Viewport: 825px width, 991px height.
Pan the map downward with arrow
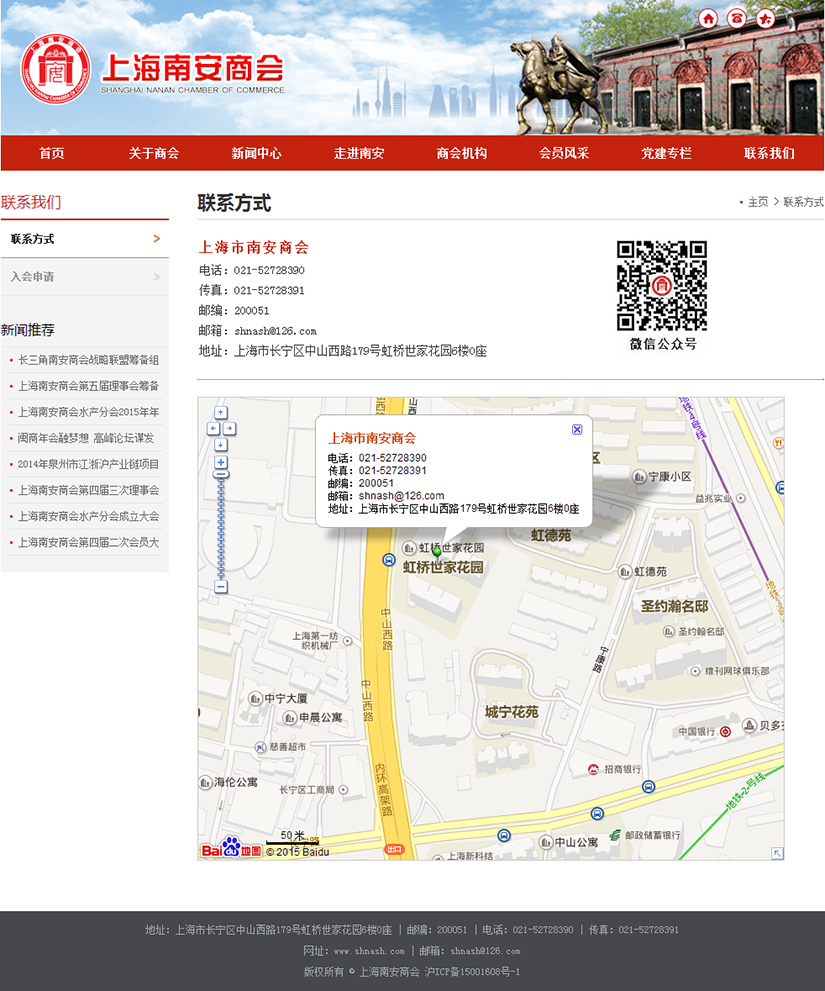click(221, 444)
